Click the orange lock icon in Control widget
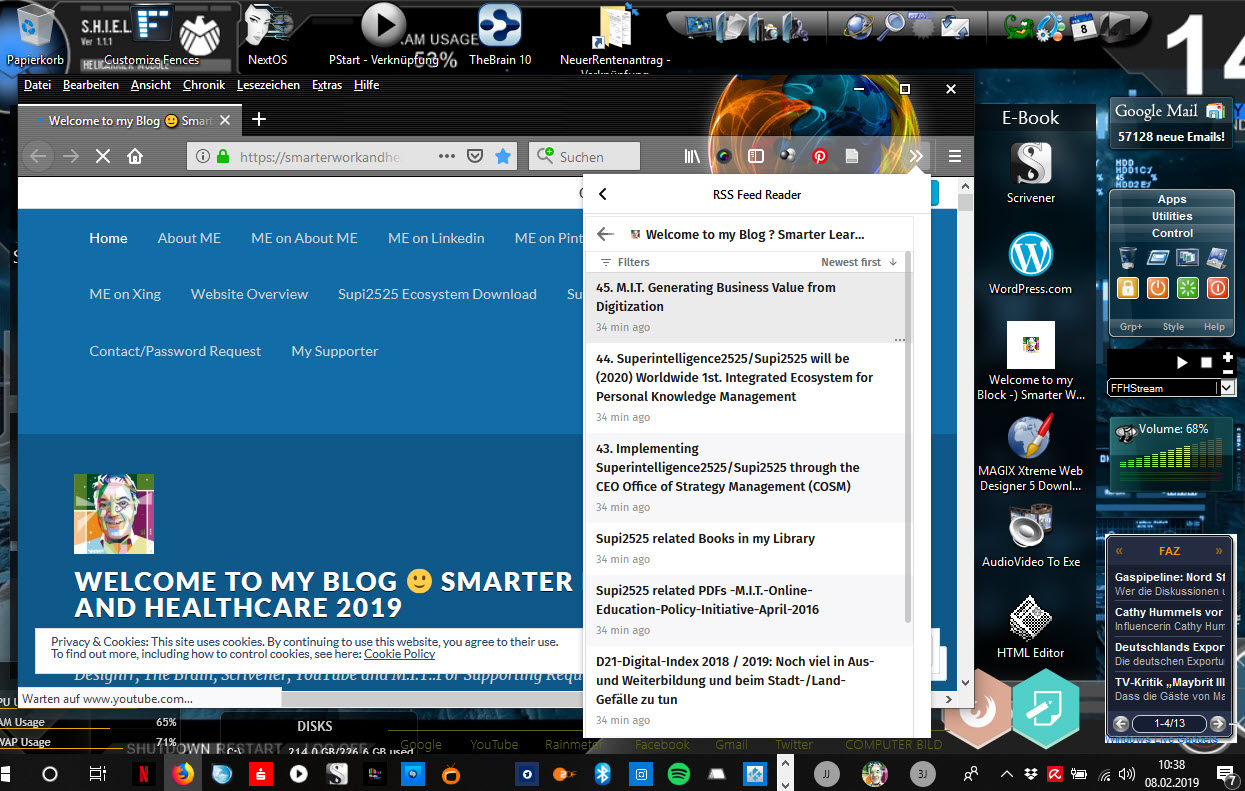Image resolution: width=1245 pixels, height=791 pixels. 1128,288
